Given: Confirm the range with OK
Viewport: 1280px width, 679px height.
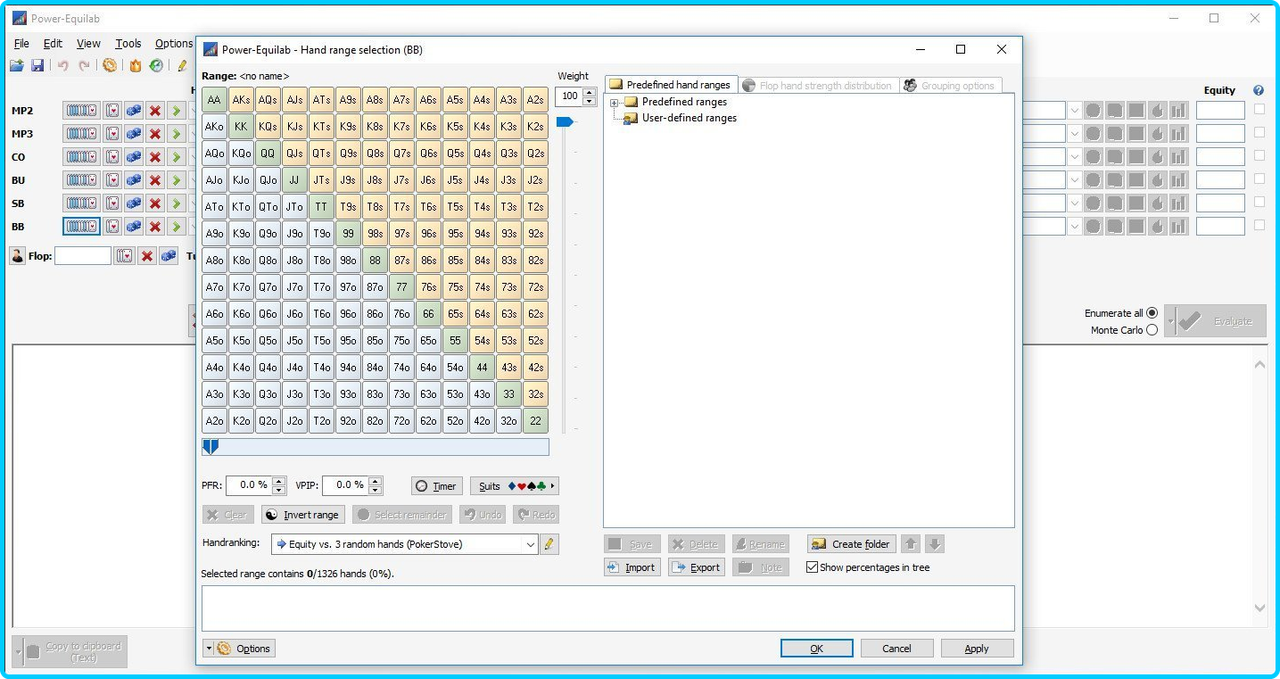Looking at the screenshot, I should coord(817,648).
